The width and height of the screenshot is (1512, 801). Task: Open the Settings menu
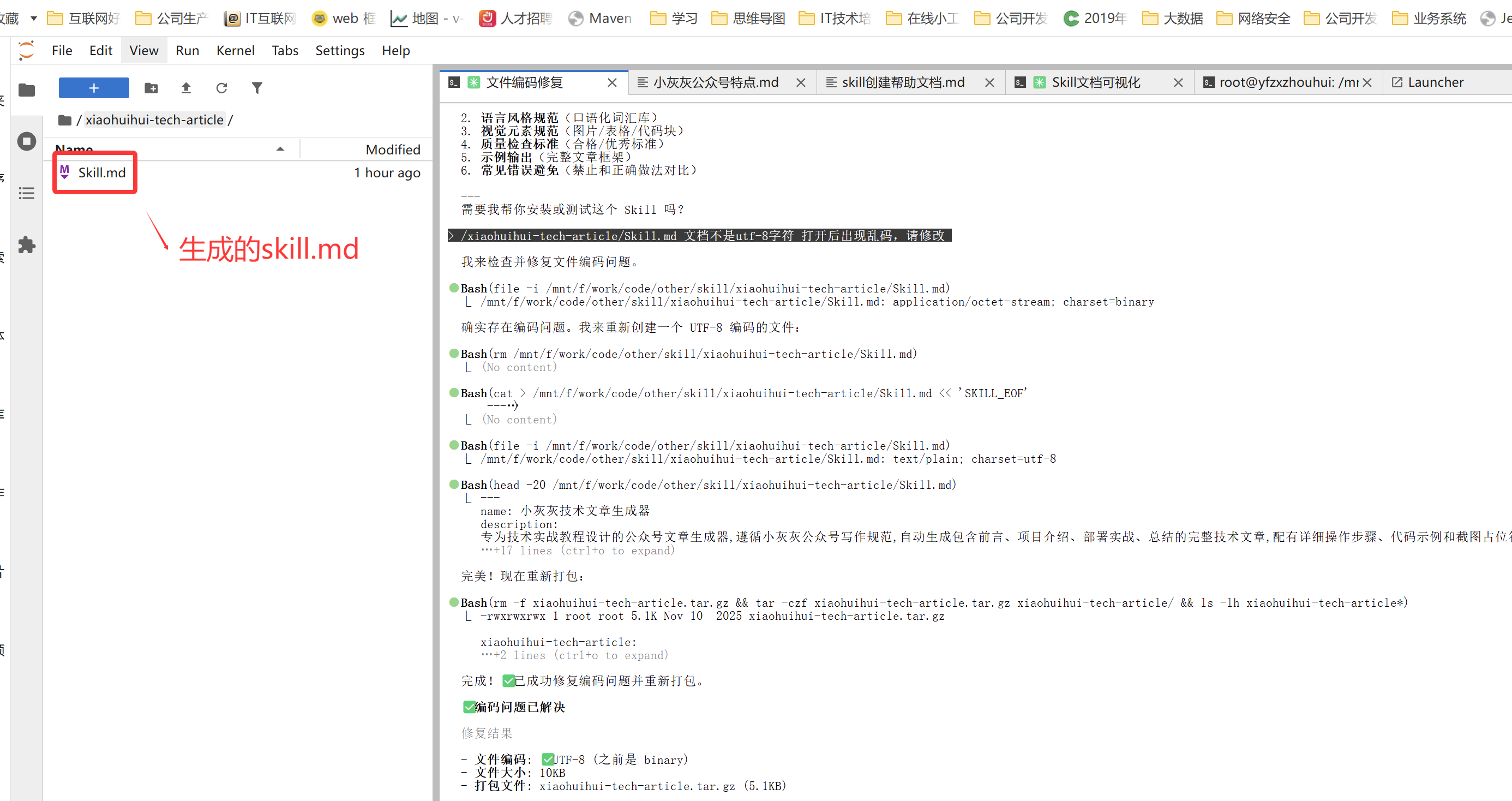tap(340, 51)
